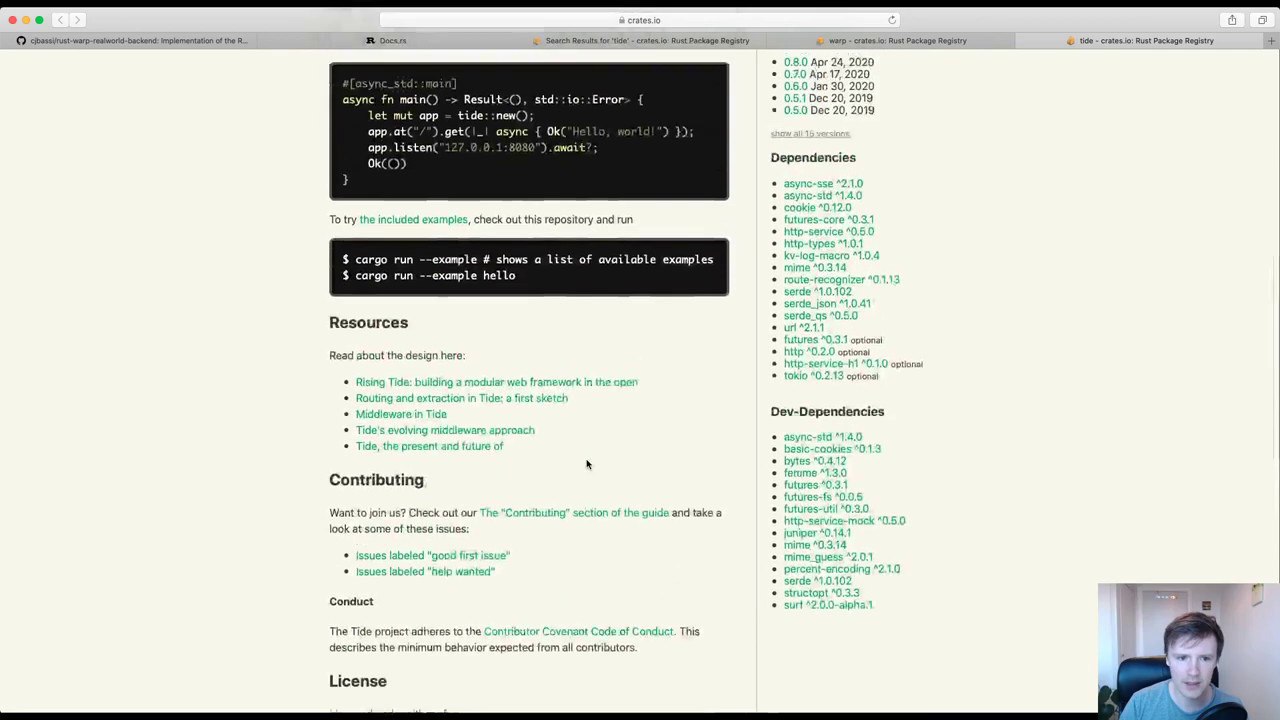Open 'Tide's evolving middleware approach' link
The width and height of the screenshot is (1280, 720).
445,430
